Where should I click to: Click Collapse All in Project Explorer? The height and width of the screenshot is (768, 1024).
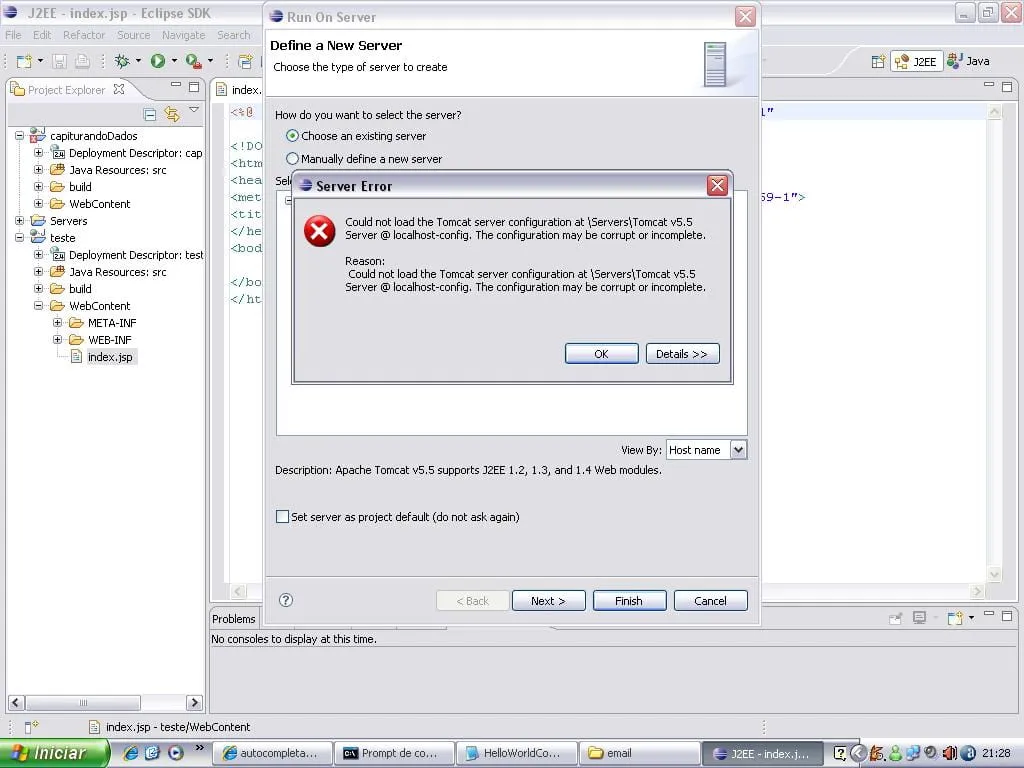tap(150, 114)
